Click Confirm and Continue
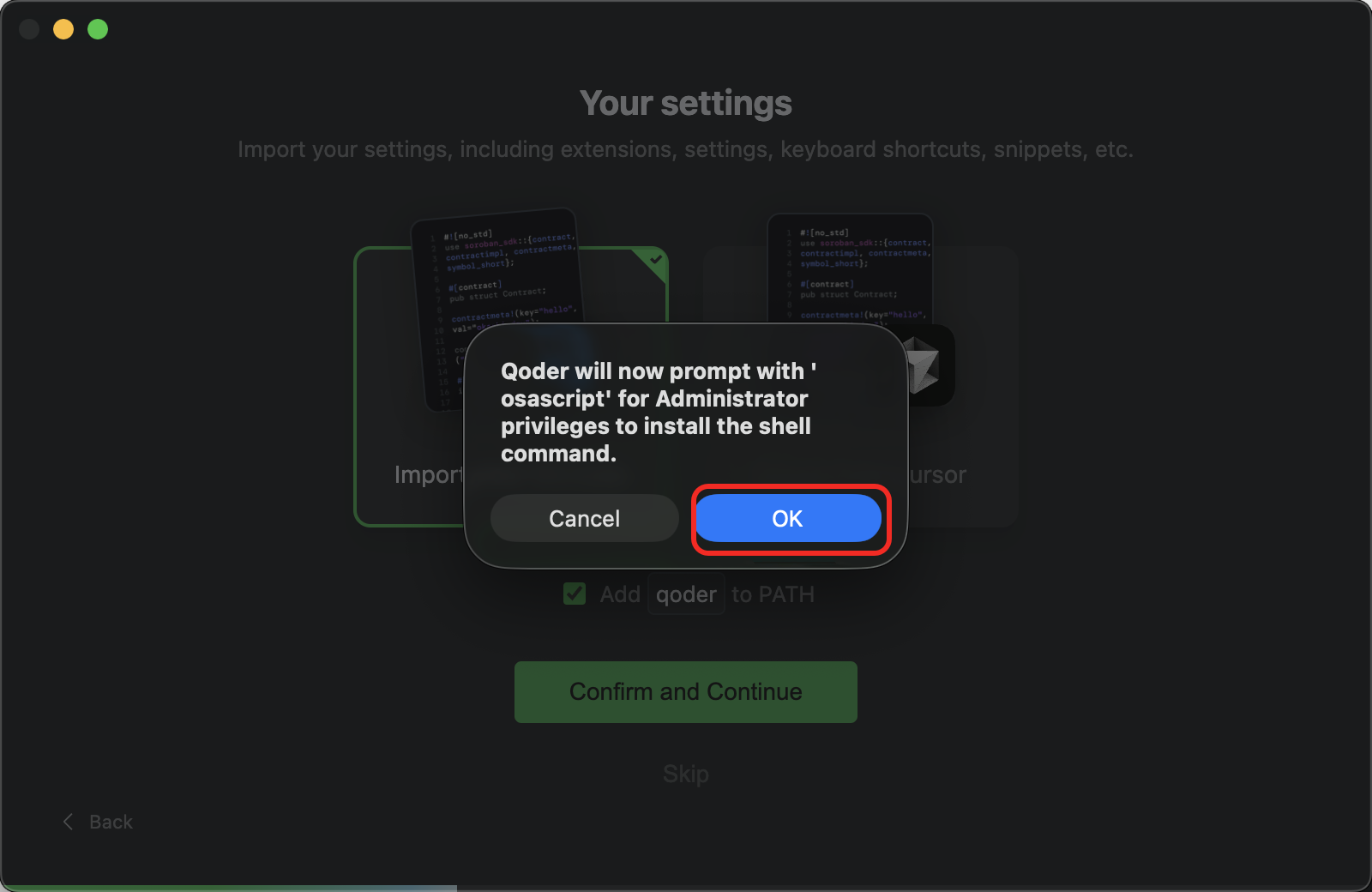The height and width of the screenshot is (892, 1372). click(685, 692)
